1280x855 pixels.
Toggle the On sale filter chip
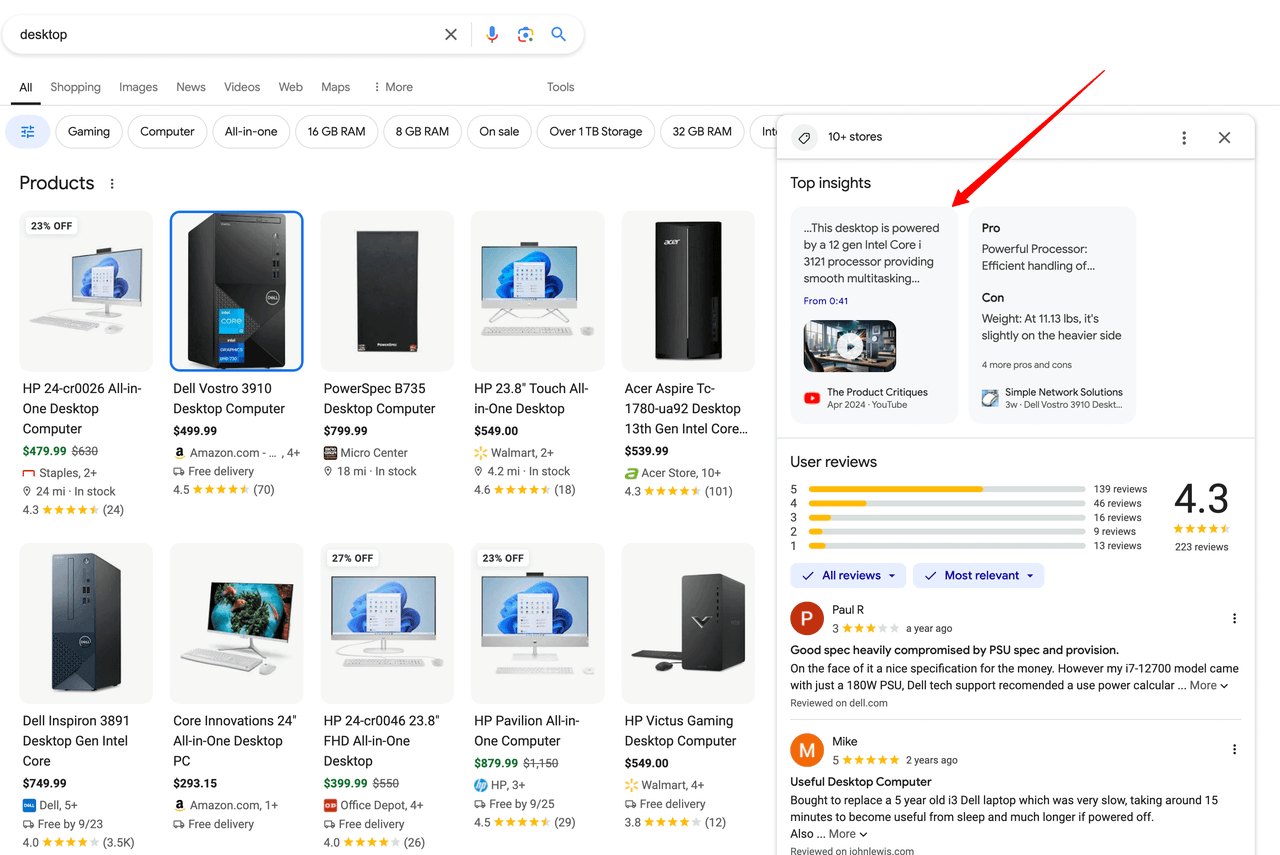click(x=499, y=132)
